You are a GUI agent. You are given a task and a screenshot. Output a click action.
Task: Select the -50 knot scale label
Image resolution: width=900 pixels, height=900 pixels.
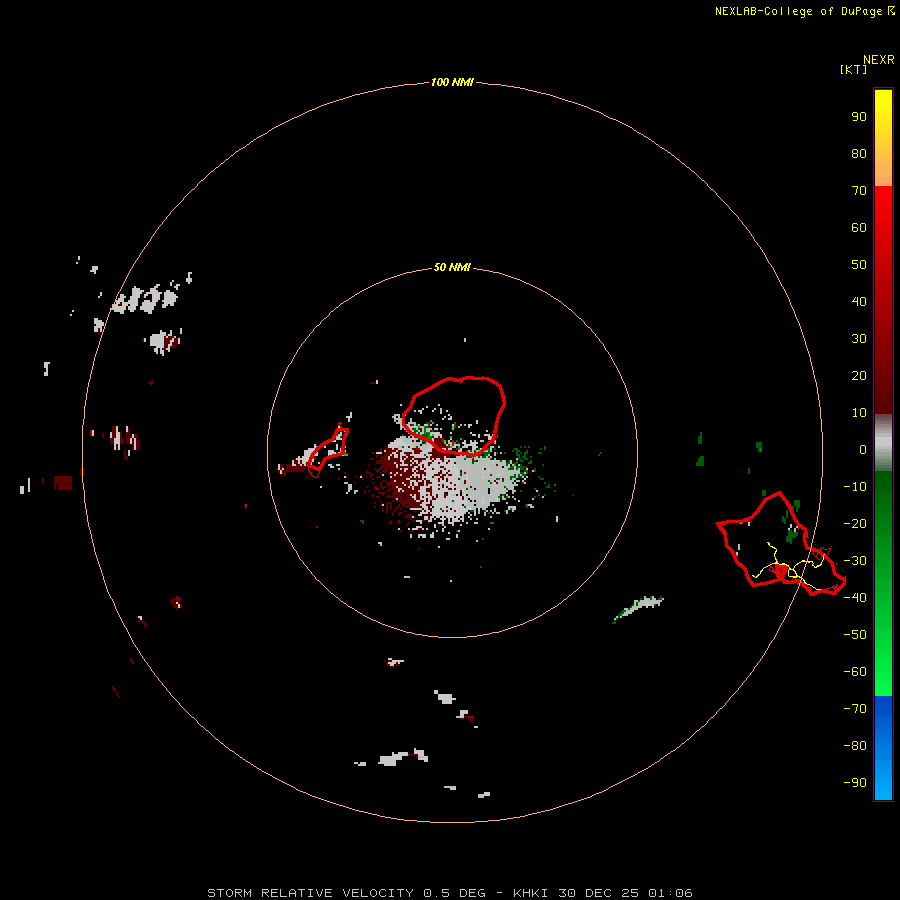point(855,634)
